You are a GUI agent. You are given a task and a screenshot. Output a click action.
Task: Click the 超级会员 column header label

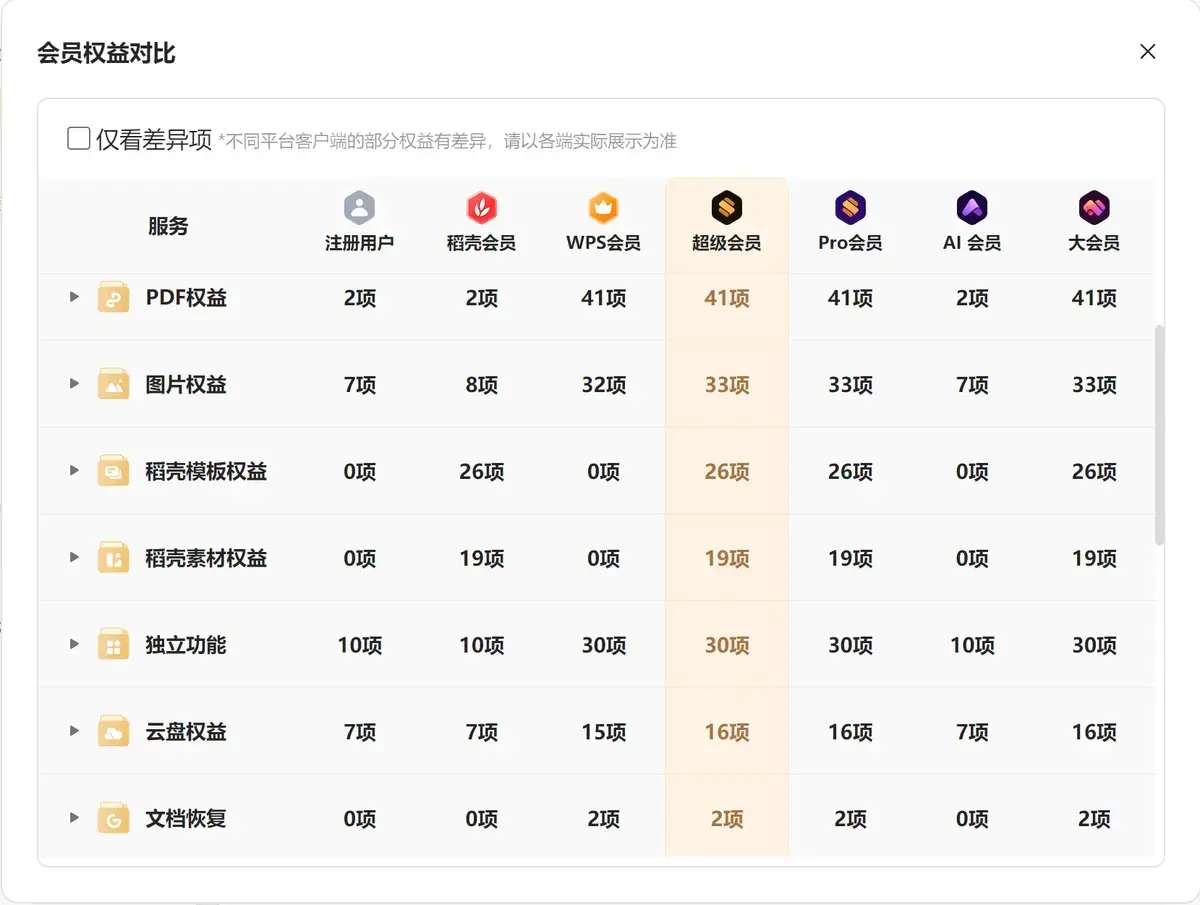(726, 243)
